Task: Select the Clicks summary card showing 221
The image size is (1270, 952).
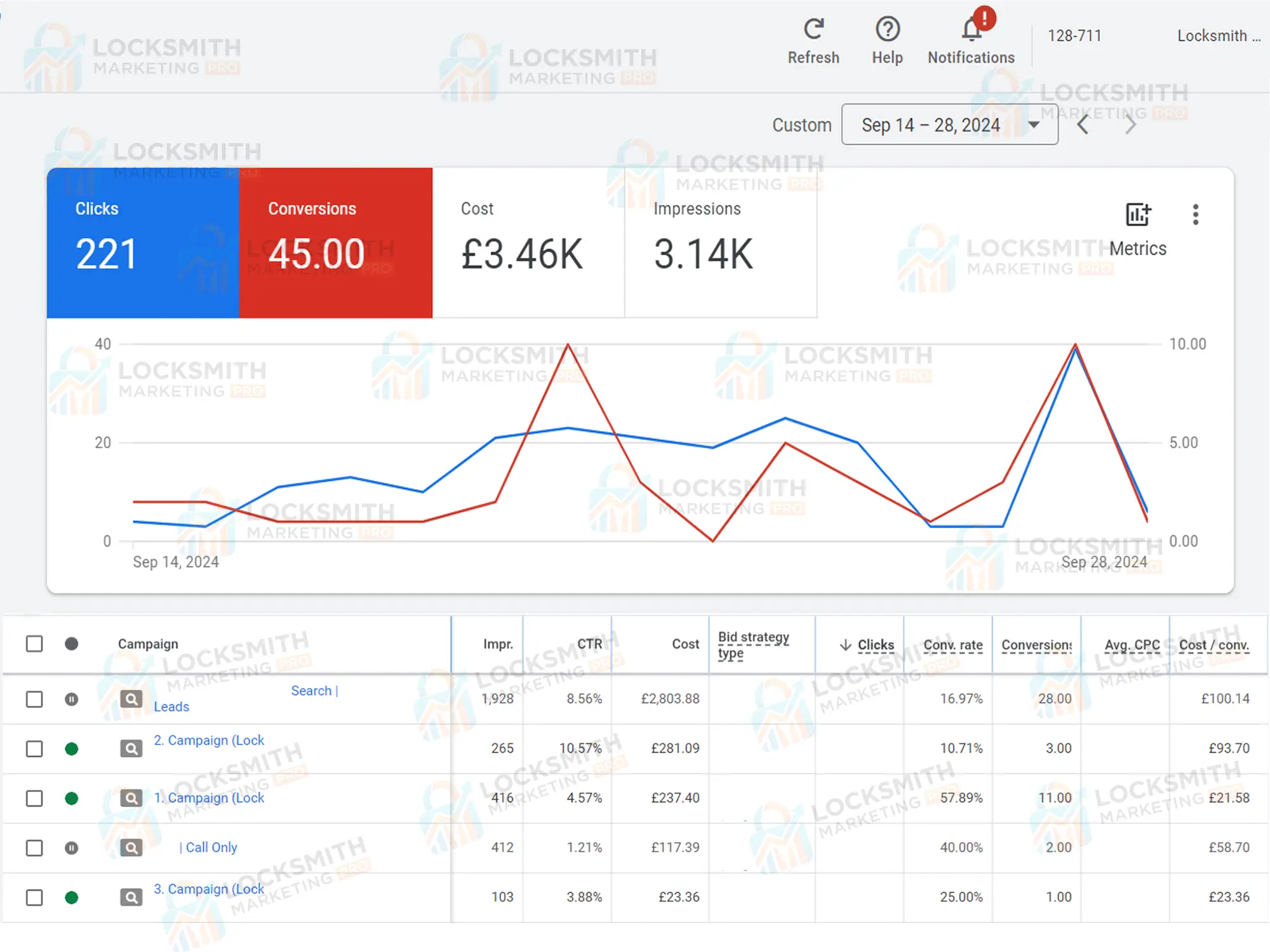Action: pyautogui.click(x=143, y=243)
